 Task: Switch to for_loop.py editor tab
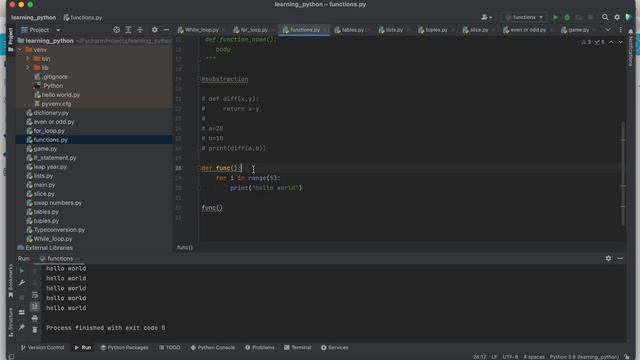click(x=253, y=30)
